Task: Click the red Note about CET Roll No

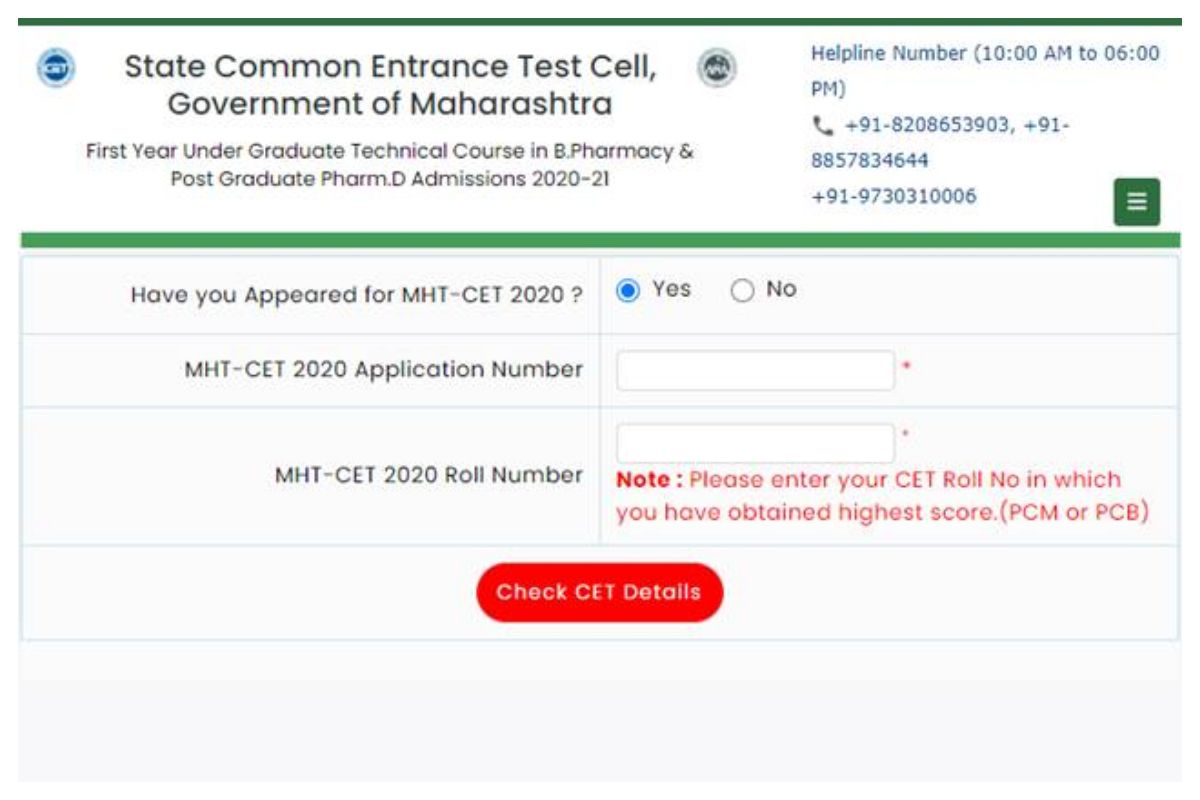Action: 882,496
